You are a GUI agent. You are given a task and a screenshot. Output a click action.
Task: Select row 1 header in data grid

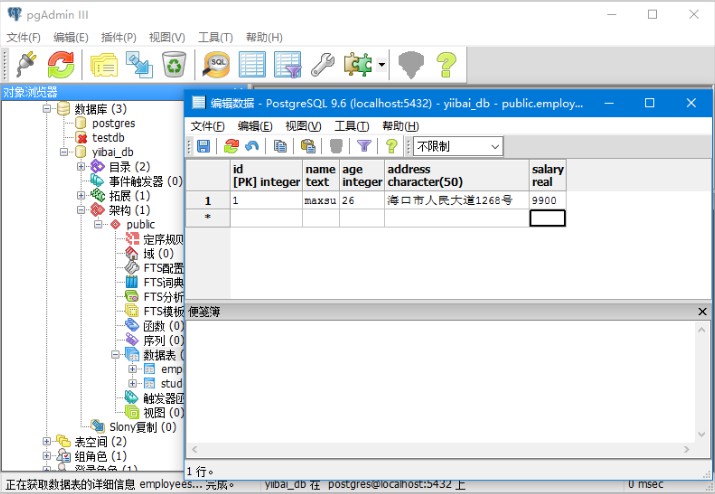[x=208, y=200]
